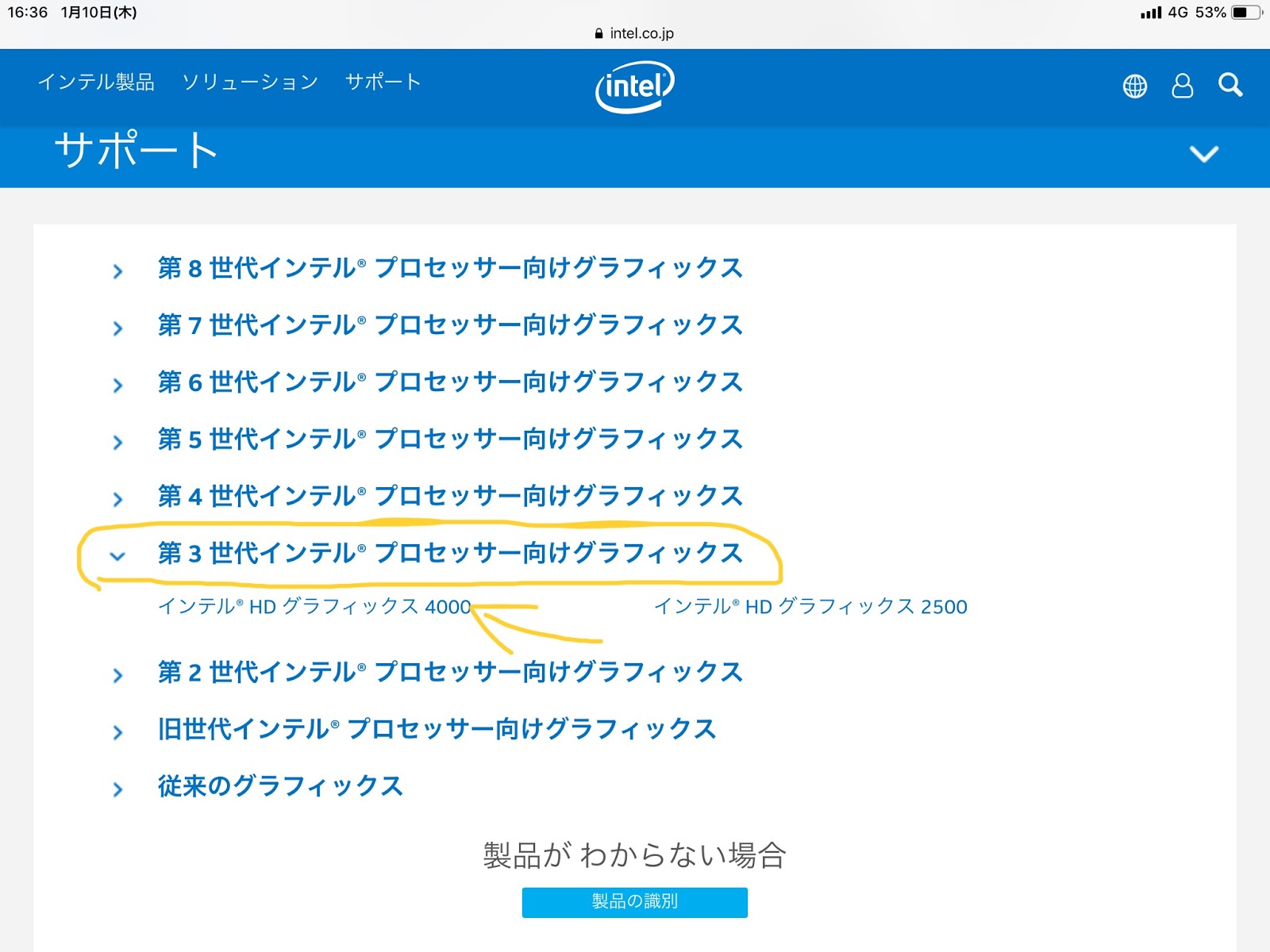
Task: Tap the 4G network indicator text
Action: pyautogui.click(x=1178, y=13)
